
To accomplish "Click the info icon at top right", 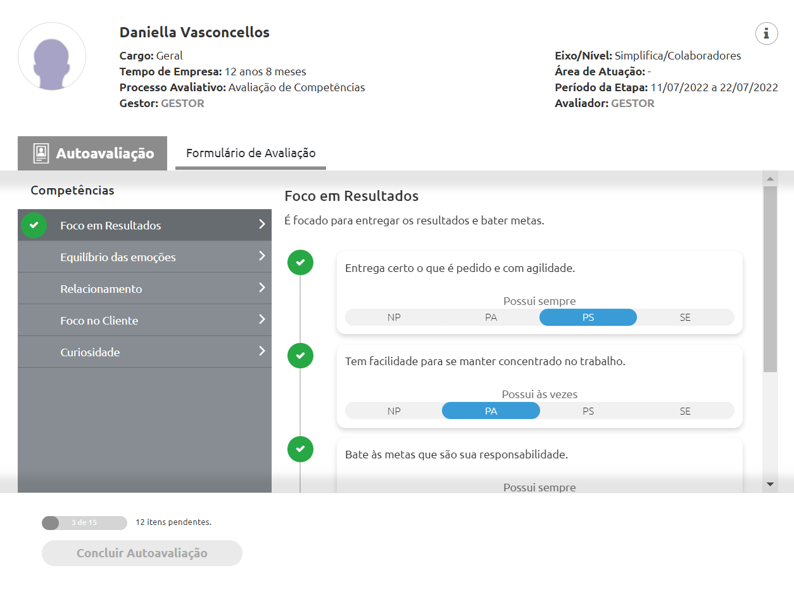I will click(766, 33).
